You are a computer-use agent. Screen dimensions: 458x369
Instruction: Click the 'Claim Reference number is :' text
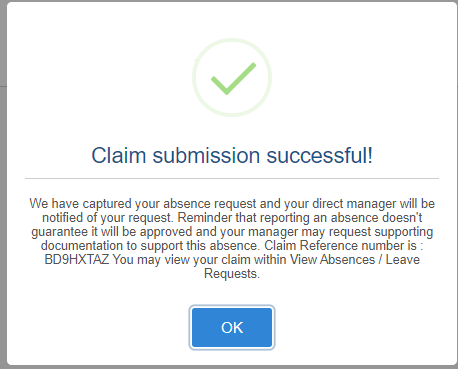click(x=344, y=245)
